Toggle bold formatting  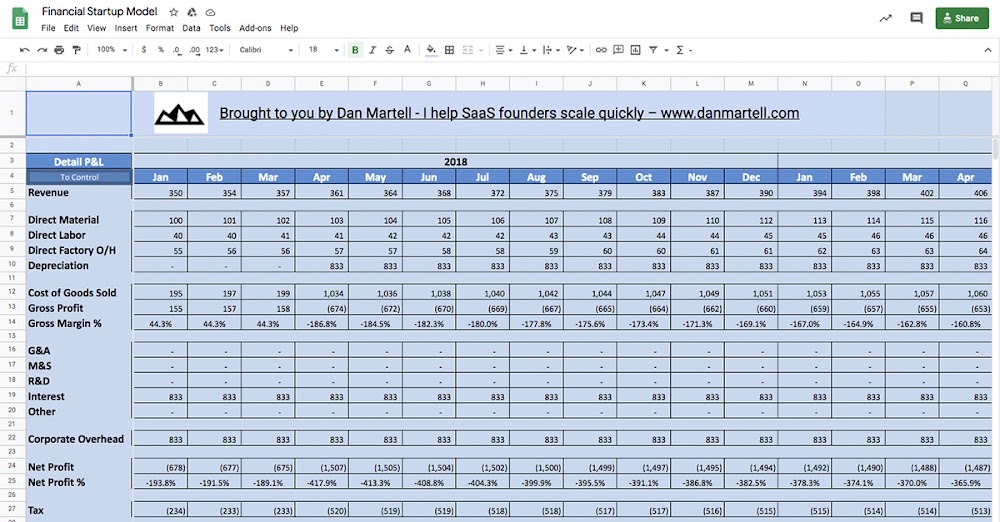pos(355,50)
